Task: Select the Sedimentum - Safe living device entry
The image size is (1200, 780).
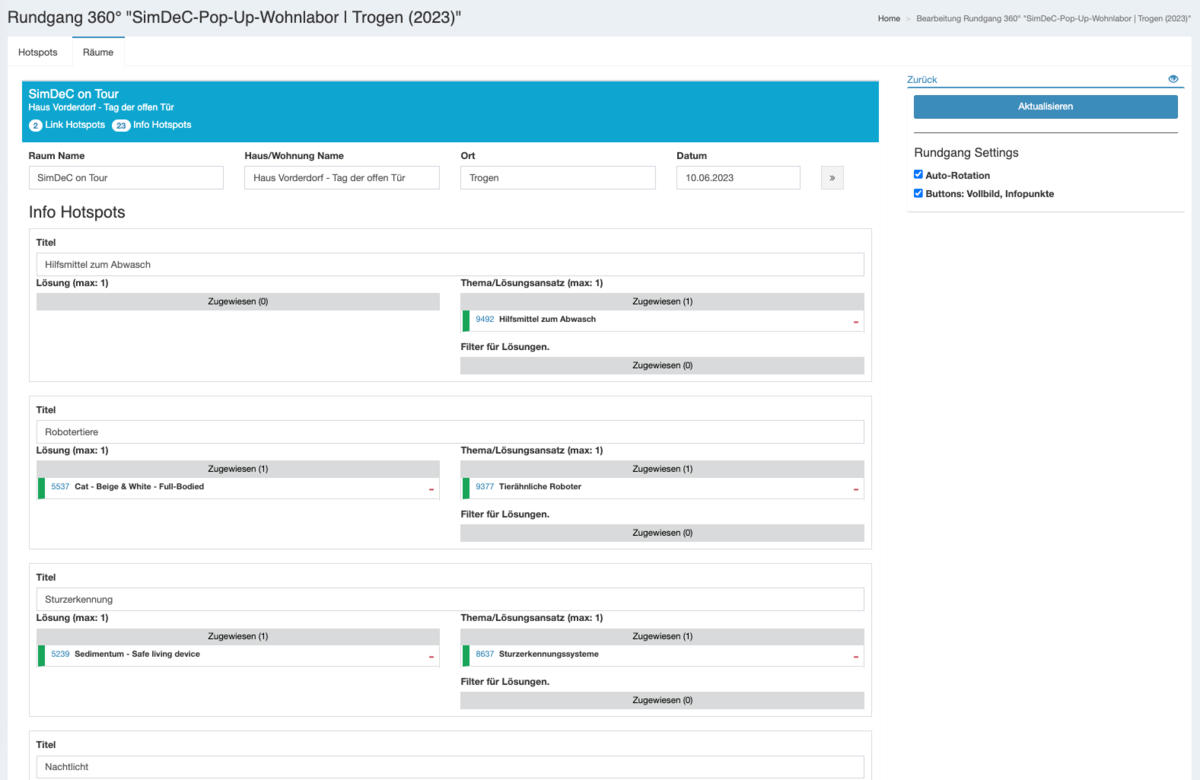Action: (137, 654)
